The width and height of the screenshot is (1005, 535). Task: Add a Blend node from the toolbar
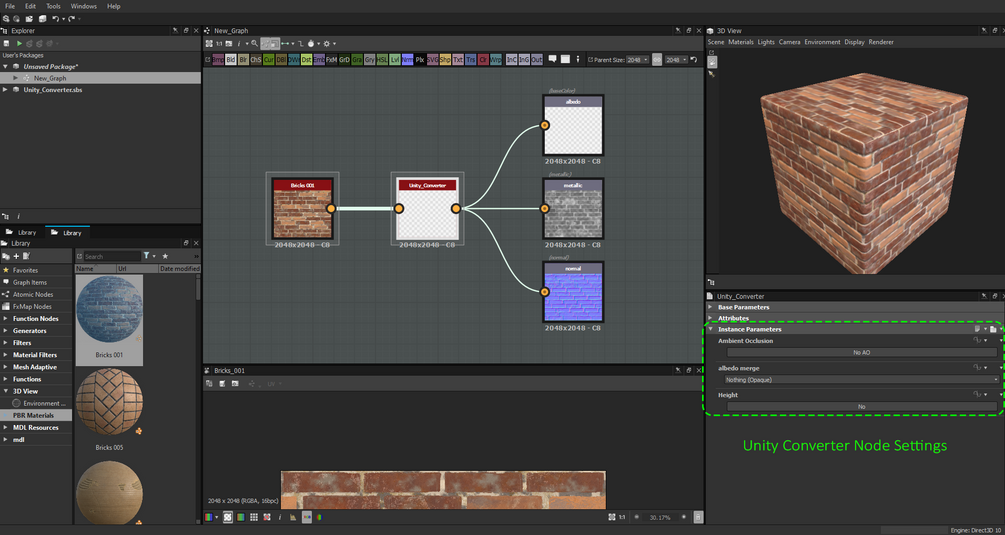(230, 60)
